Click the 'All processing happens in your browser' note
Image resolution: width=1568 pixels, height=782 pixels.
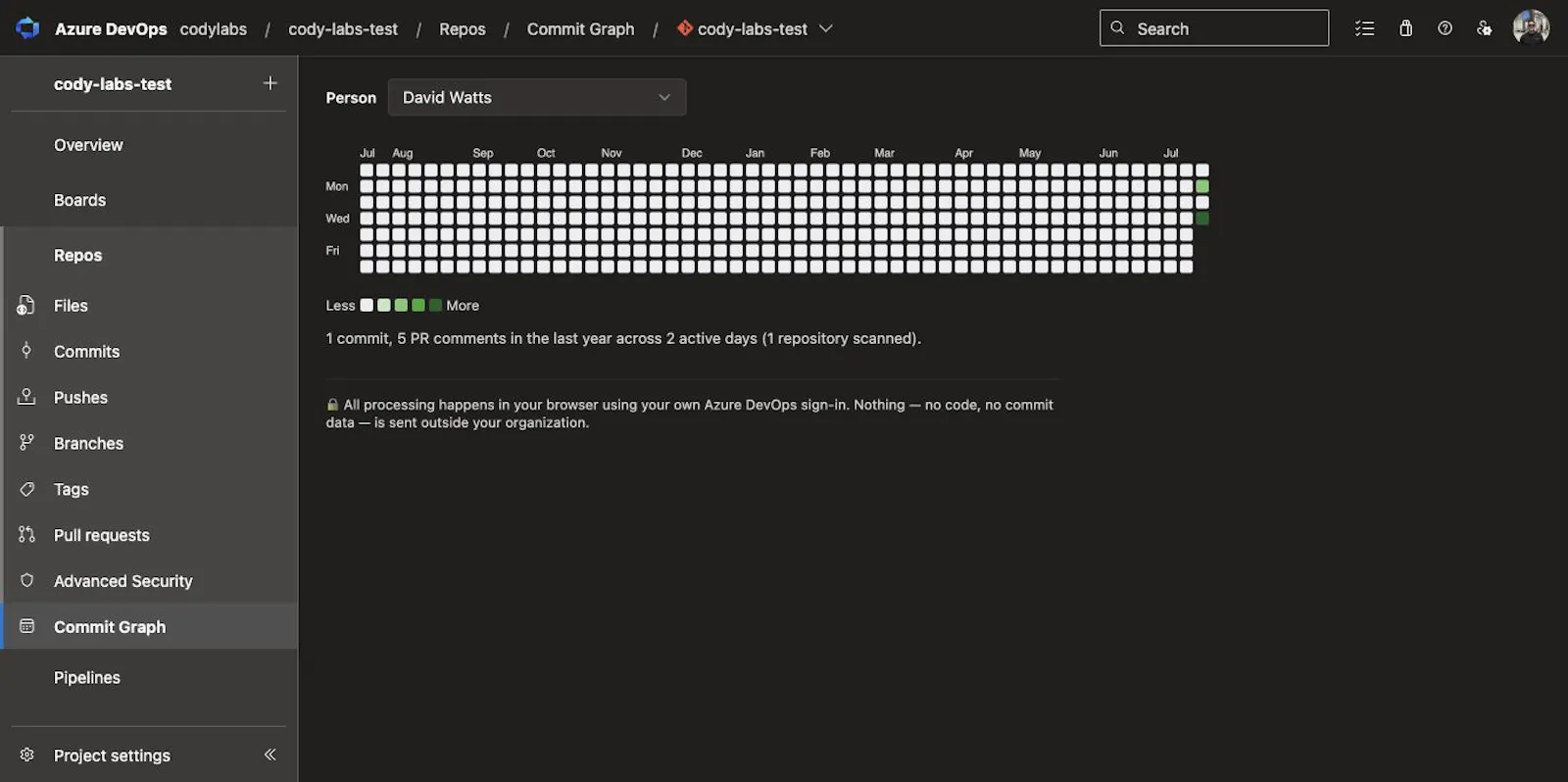(690, 414)
